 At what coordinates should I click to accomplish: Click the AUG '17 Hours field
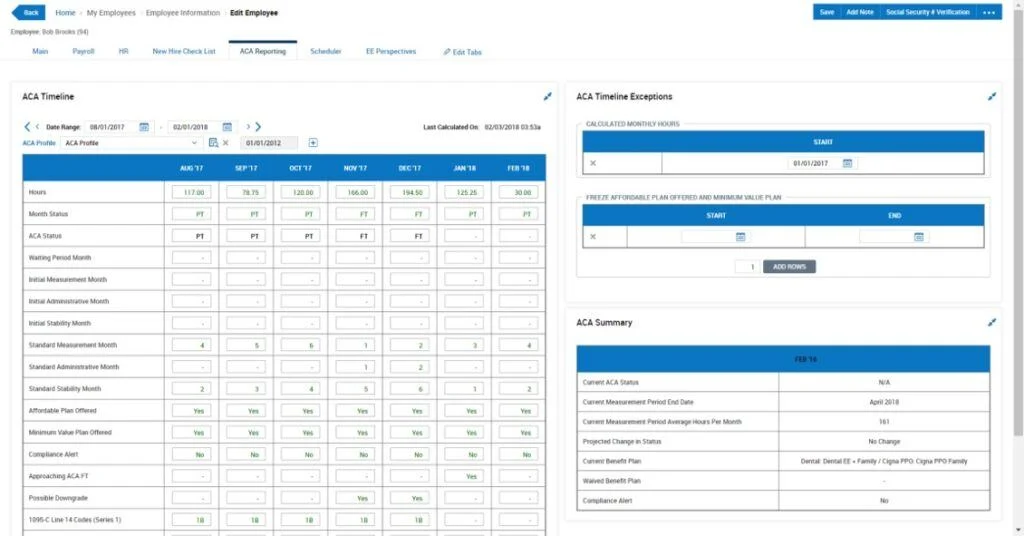[191, 192]
